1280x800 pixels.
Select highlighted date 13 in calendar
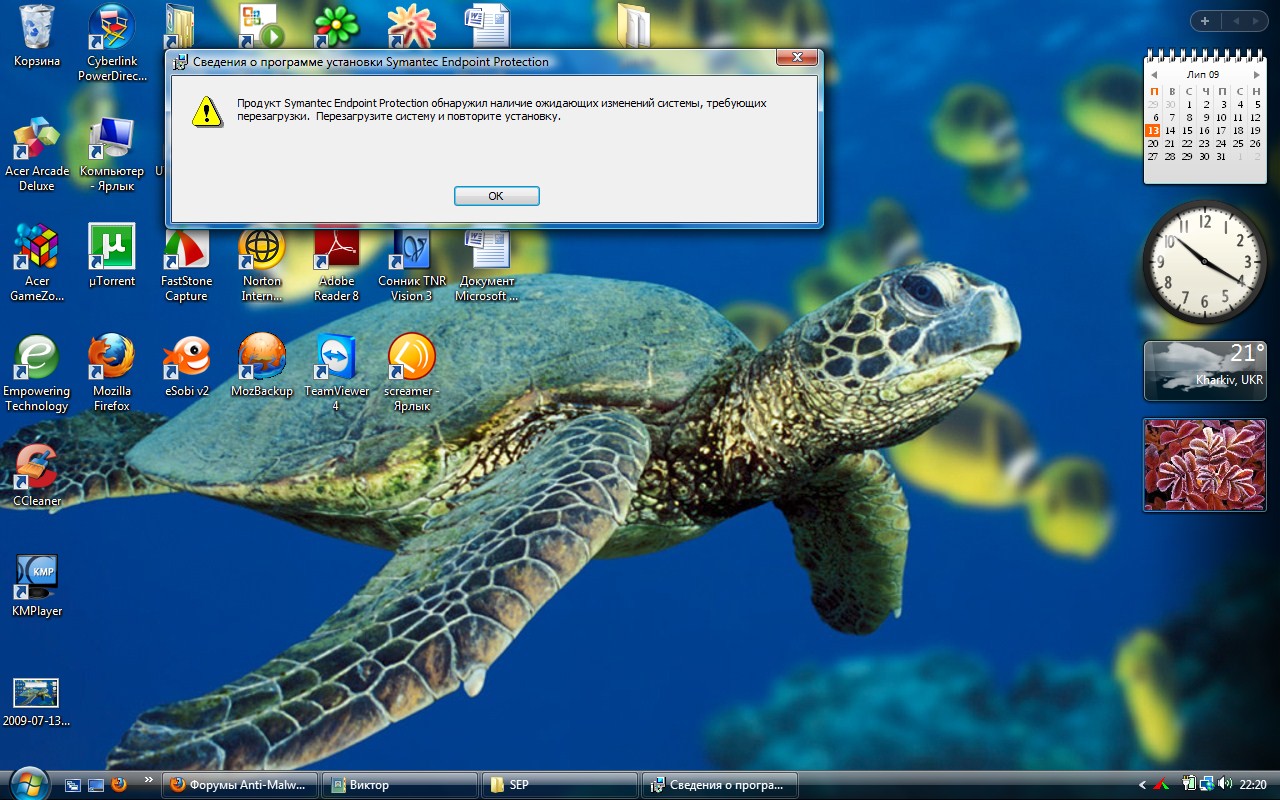[1153, 130]
